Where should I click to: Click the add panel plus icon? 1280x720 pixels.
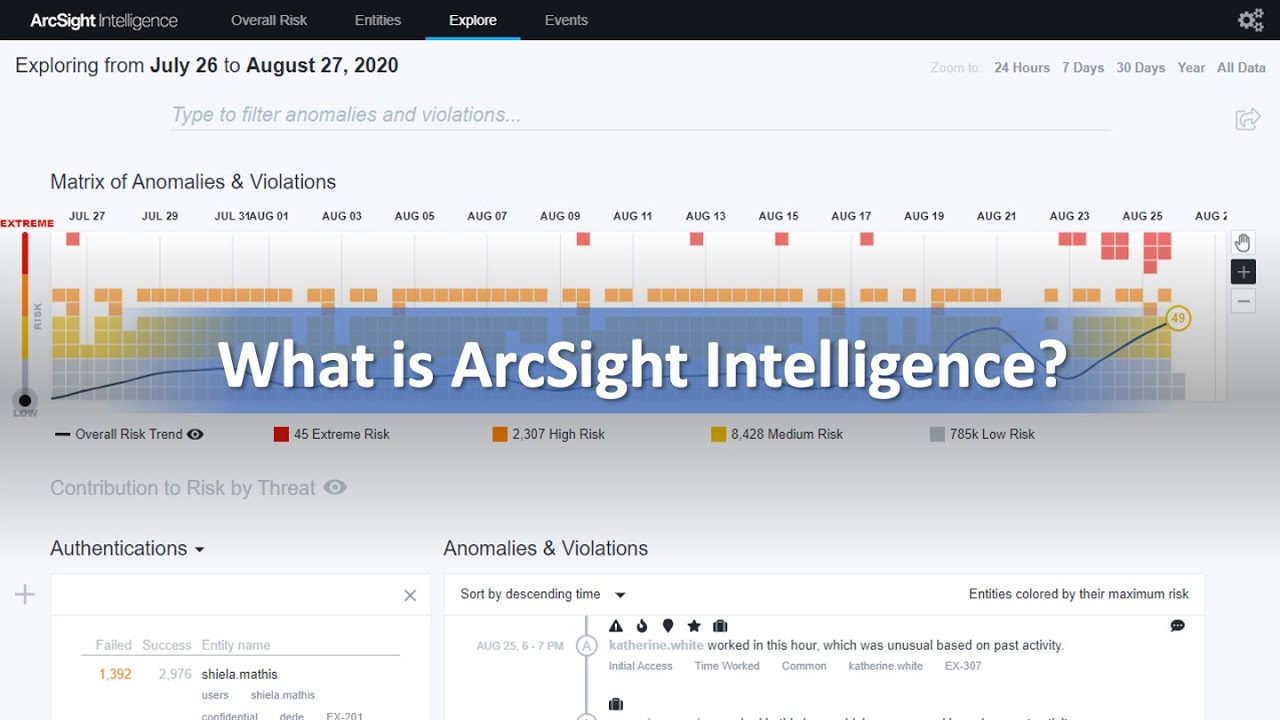(x=25, y=595)
